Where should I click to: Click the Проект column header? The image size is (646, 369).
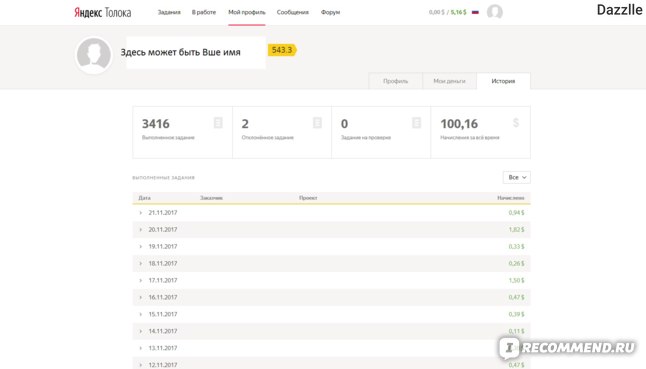click(308, 198)
